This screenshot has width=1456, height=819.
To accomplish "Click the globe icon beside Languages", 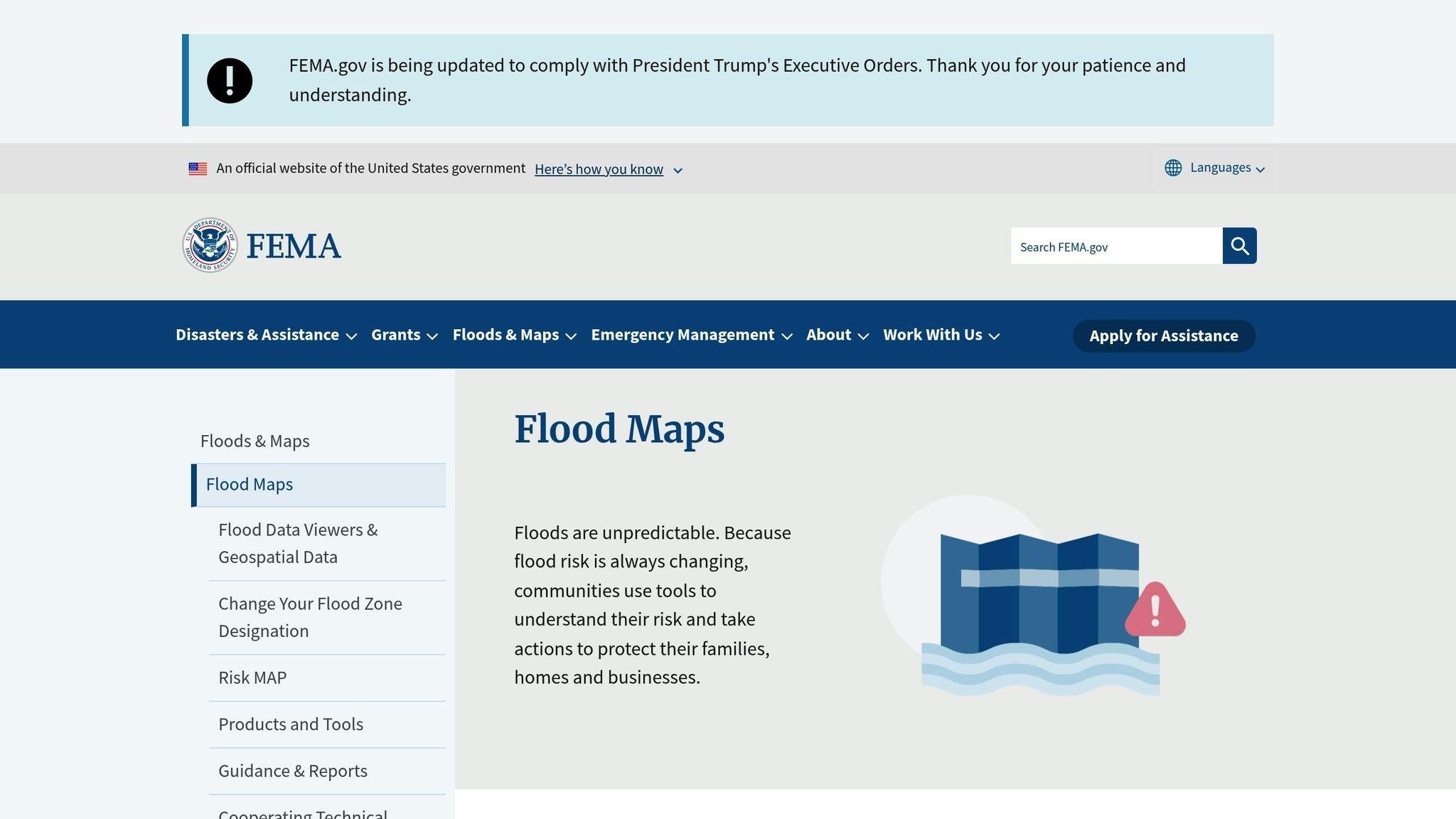I will click(x=1173, y=168).
